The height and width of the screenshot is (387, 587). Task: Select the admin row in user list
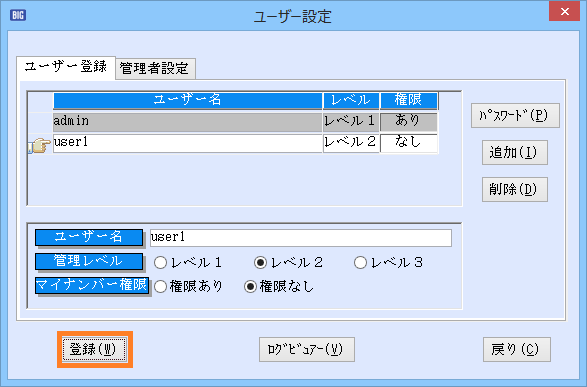[187, 122]
